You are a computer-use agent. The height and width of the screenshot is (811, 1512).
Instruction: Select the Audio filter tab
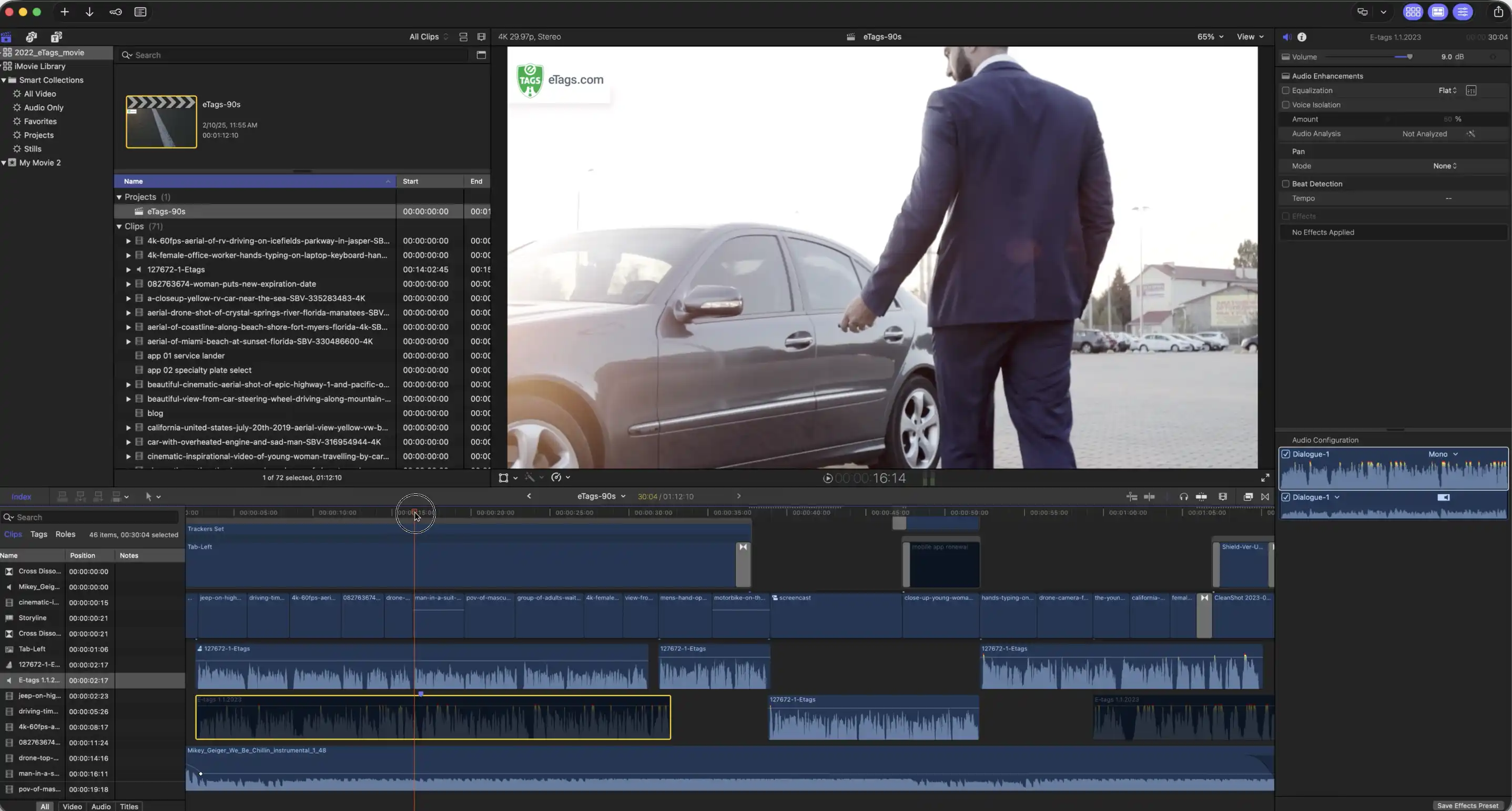(101, 806)
